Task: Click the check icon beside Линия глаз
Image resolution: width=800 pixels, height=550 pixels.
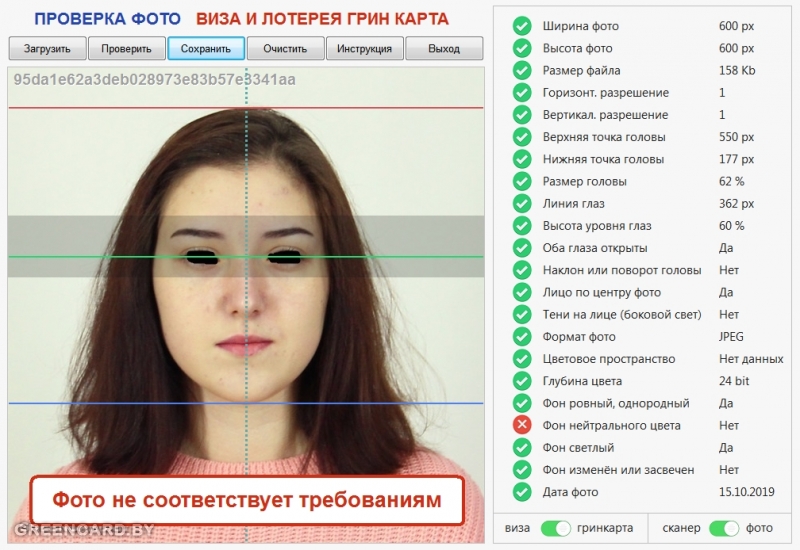Action: click(x=522, y=204)
